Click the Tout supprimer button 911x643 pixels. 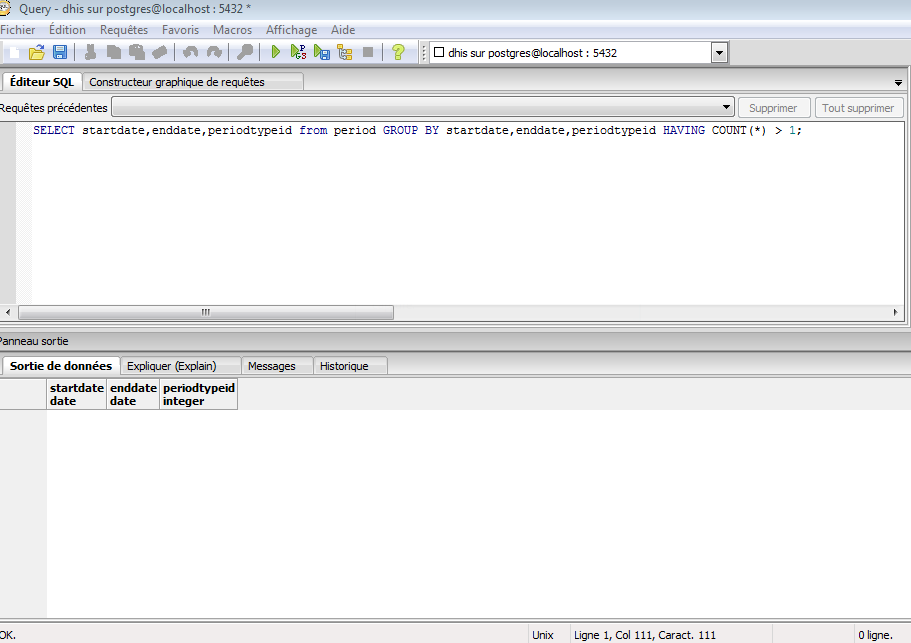[858, 108]
